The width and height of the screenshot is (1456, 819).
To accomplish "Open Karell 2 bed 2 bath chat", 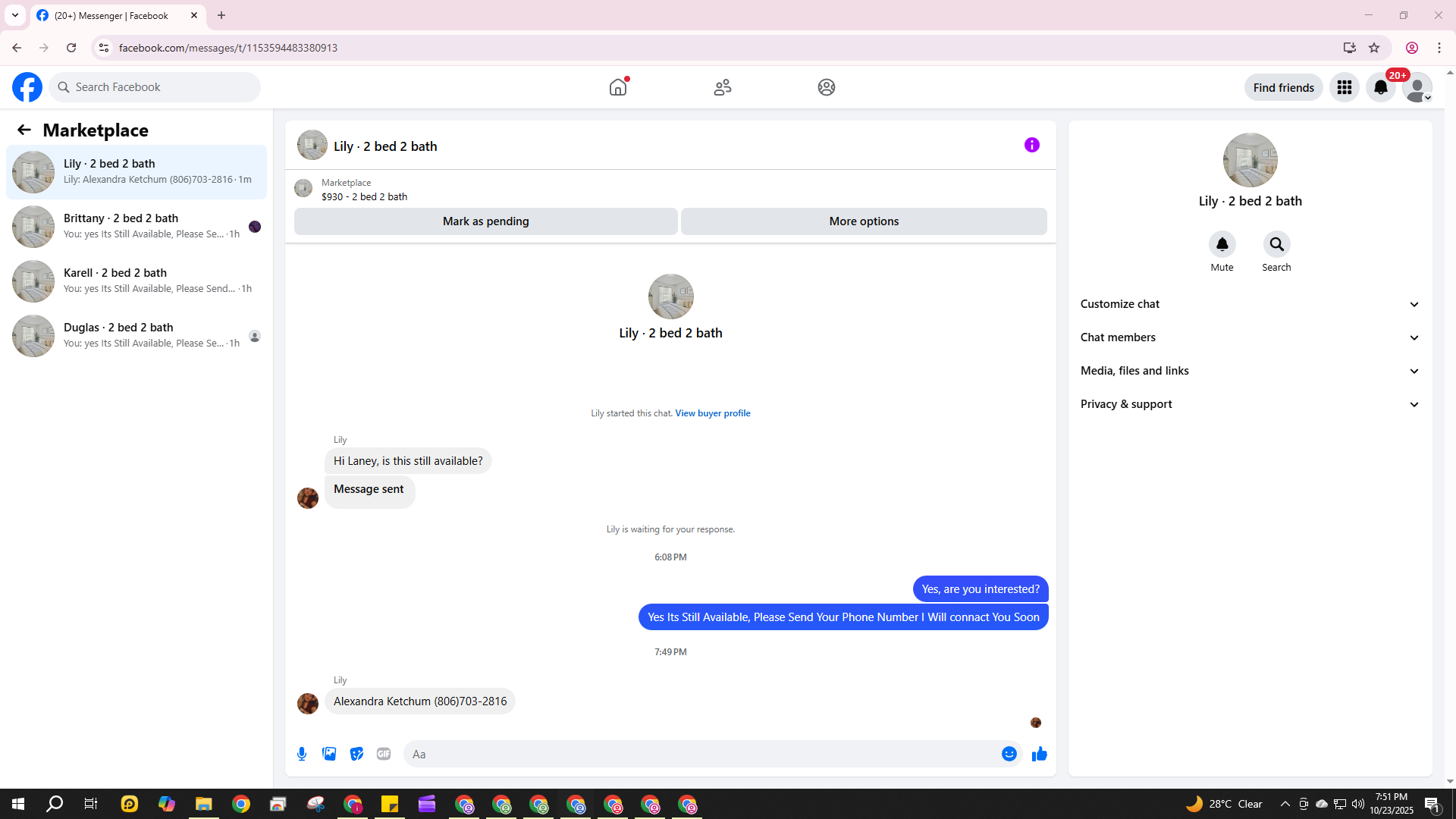I will point(136,281).
